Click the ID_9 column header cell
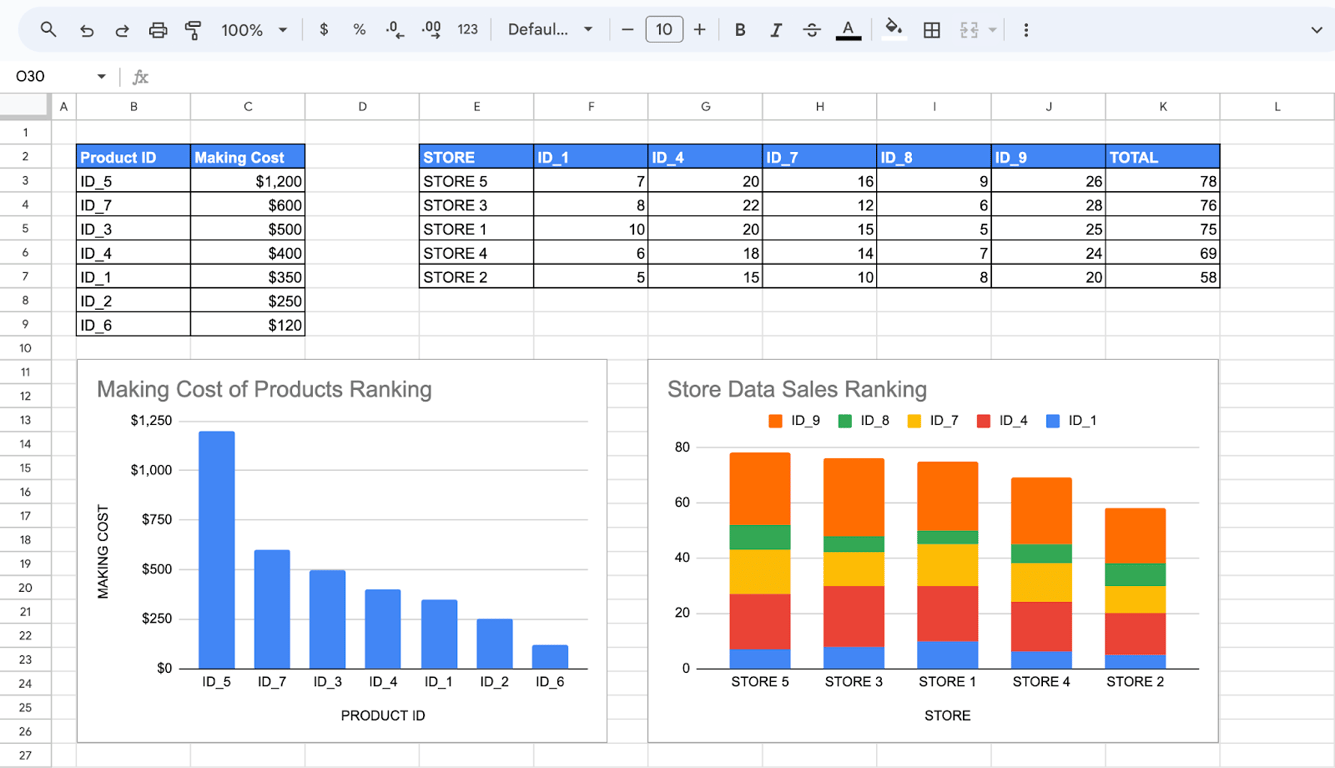The image size is (1335, 768). click(x=1048, y=157)
